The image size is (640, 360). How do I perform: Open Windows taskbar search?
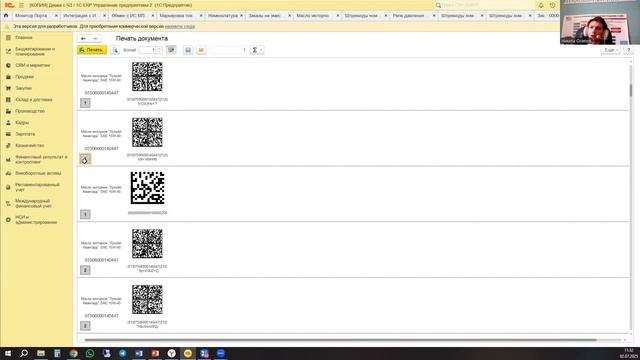pyautogui.click(x=24, y=353)
